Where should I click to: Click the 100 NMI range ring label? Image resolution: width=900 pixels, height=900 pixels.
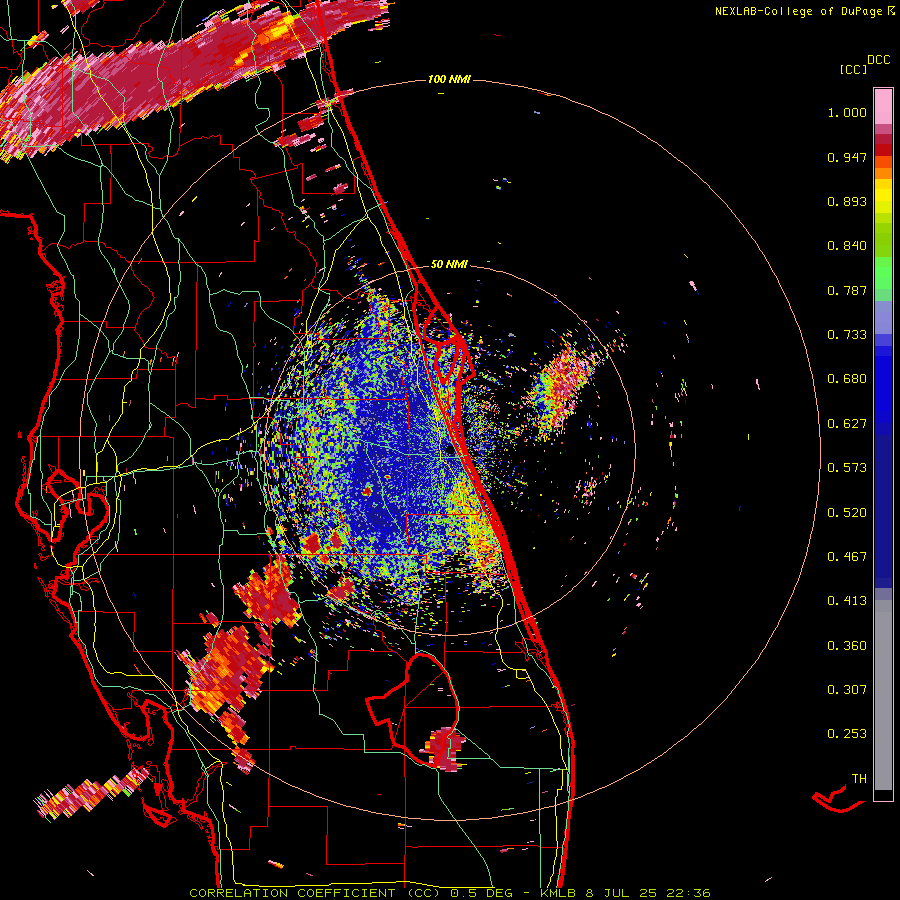449,79
